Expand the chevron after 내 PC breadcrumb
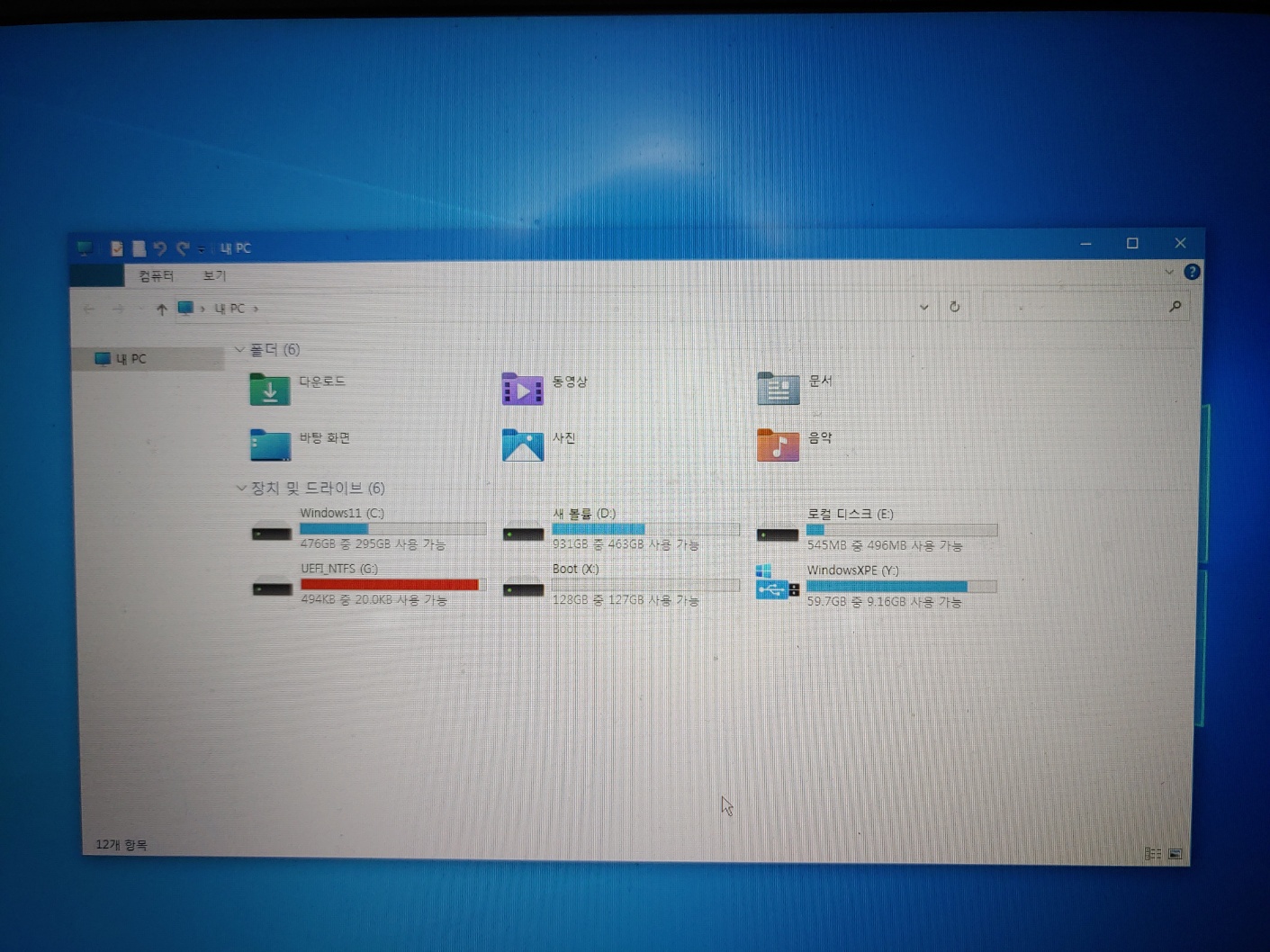The height and width of the screenshot is (952, 1270). pyautogui.click(x=256, y=309)
